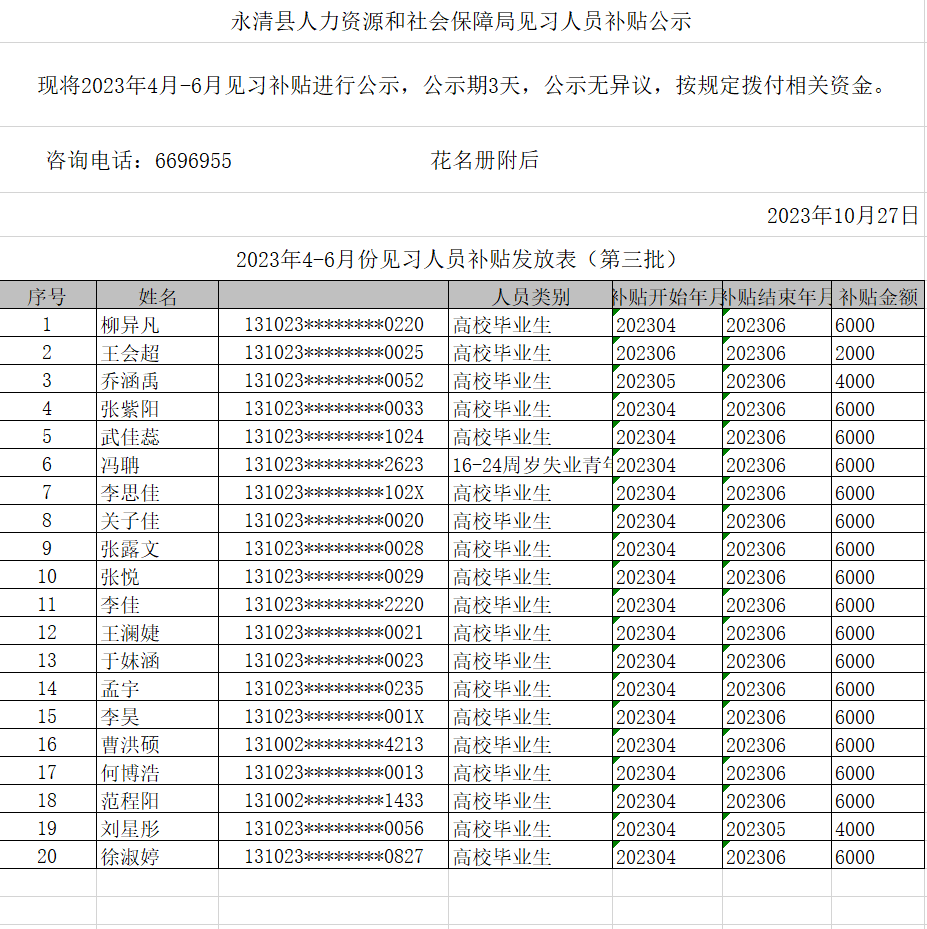This screenshot has height=929, width=927.
Task: Select 乔涵禹's start month 202305
Action: pos(668,380)
